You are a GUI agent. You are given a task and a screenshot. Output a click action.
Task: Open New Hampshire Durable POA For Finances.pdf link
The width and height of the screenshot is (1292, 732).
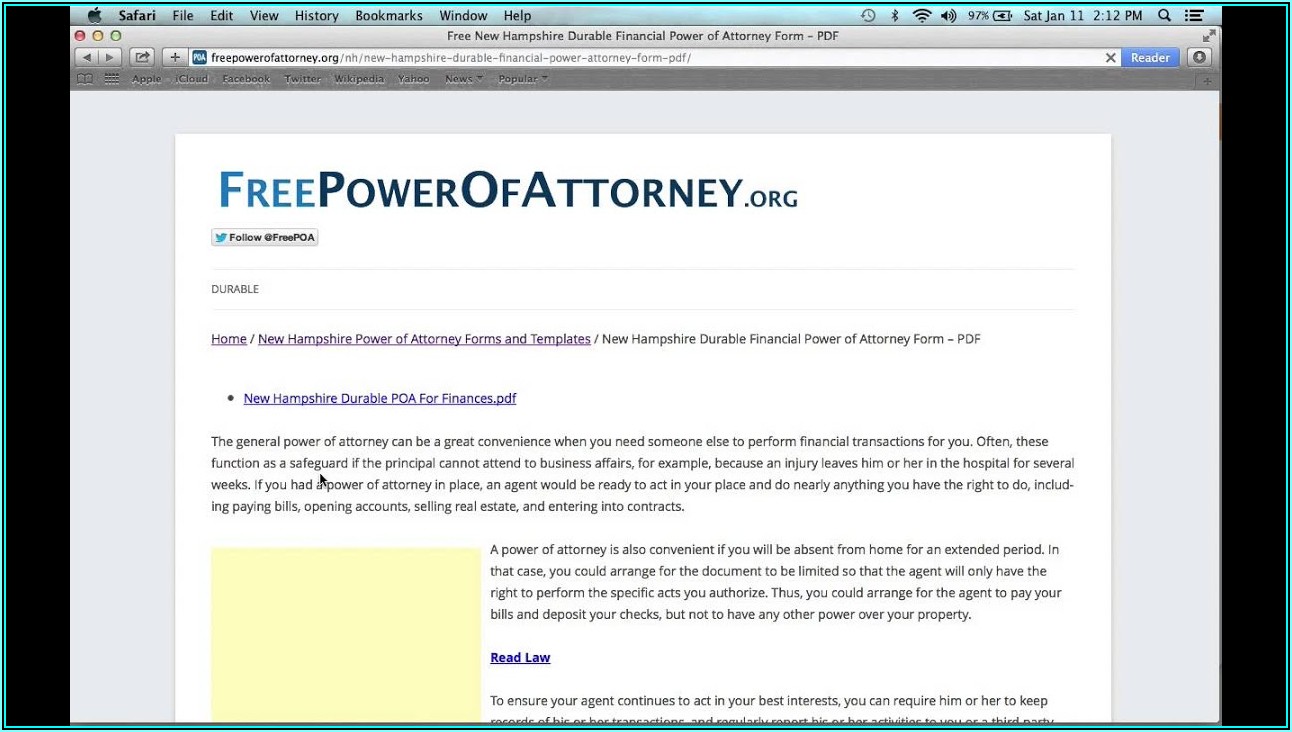[380, 398]
